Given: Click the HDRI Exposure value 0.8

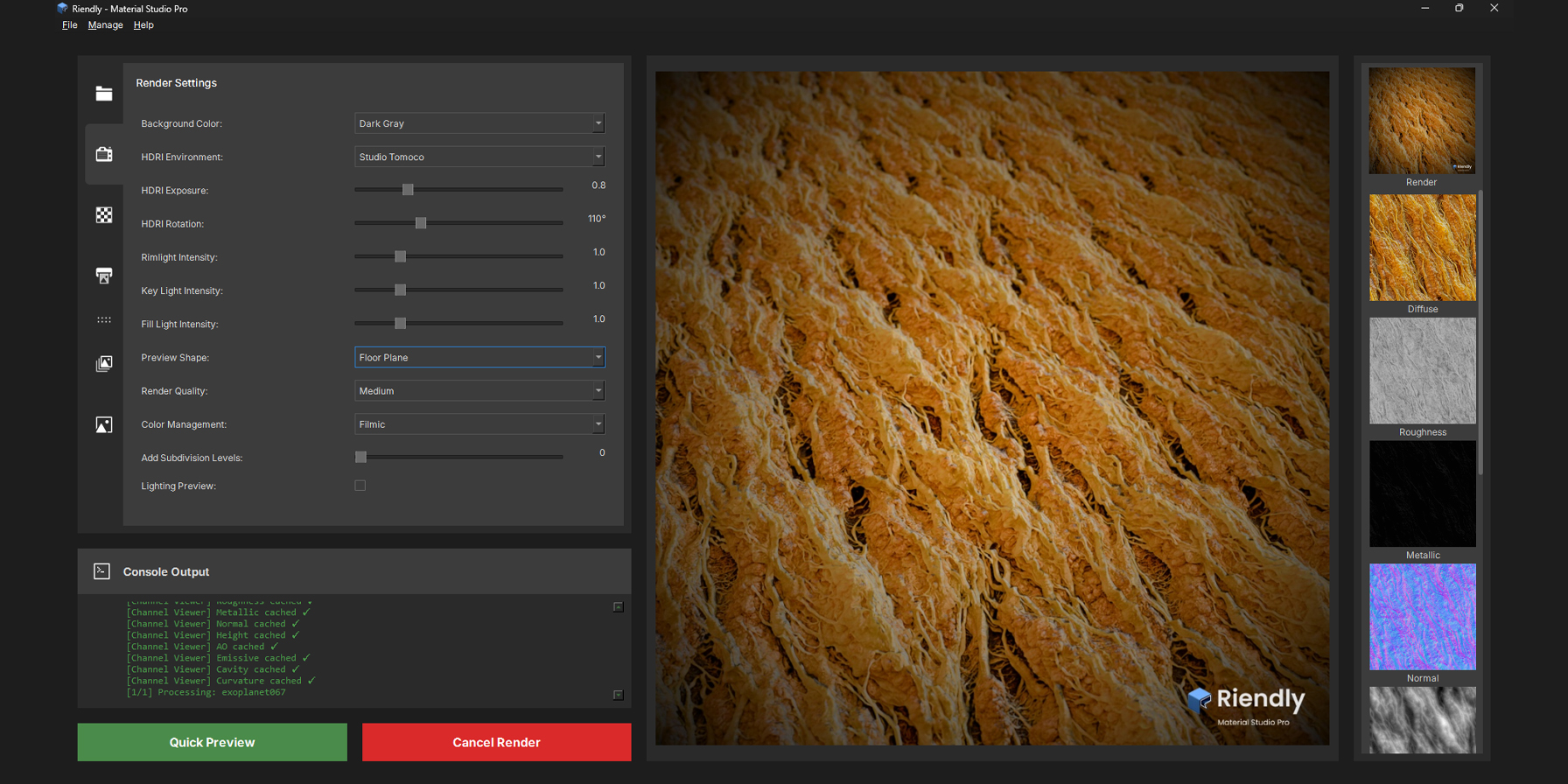Looking at the screenshot, I should pyautogui.click(x=598, y=185).
